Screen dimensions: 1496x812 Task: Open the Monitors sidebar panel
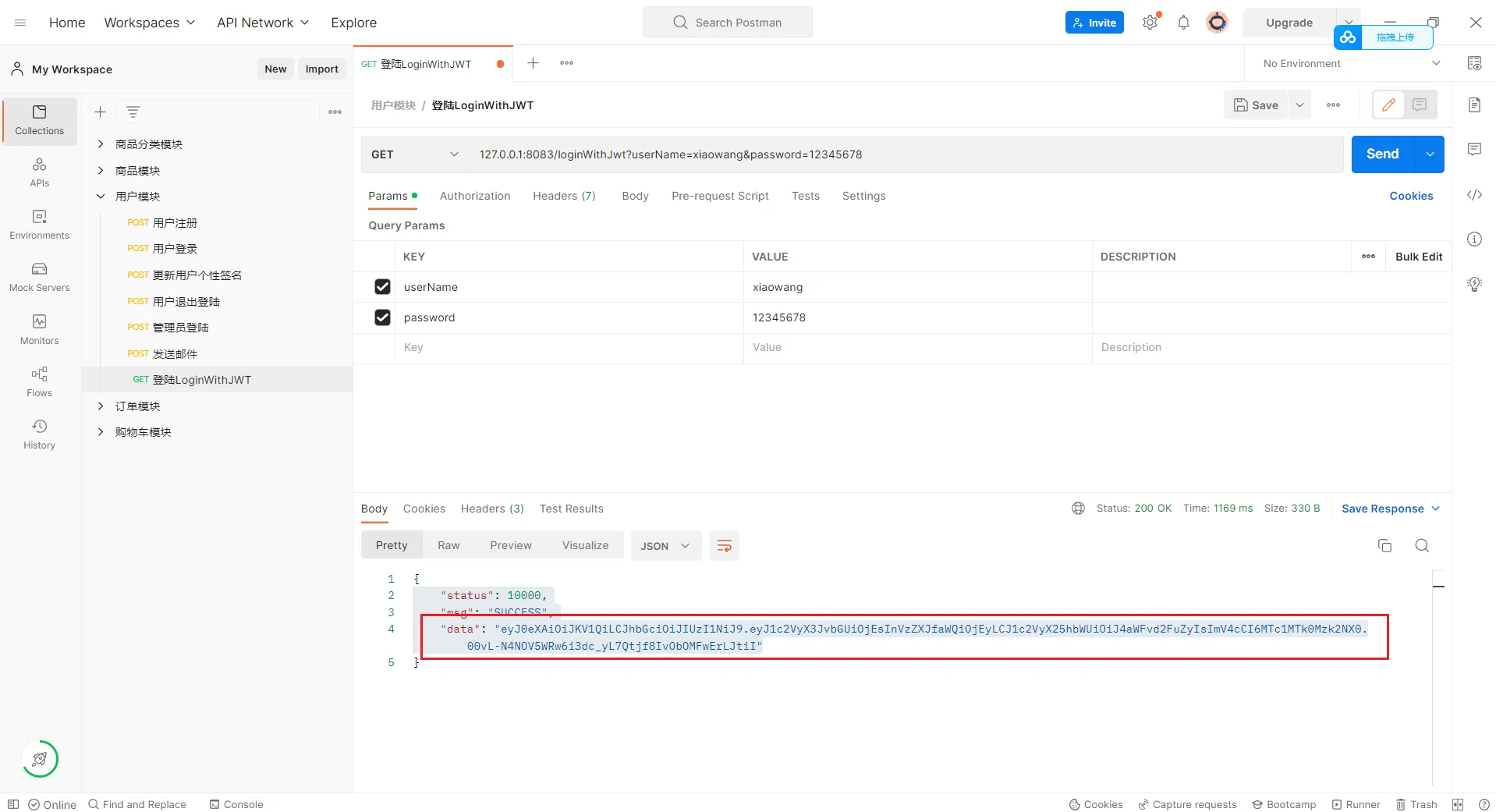(39, 329)
